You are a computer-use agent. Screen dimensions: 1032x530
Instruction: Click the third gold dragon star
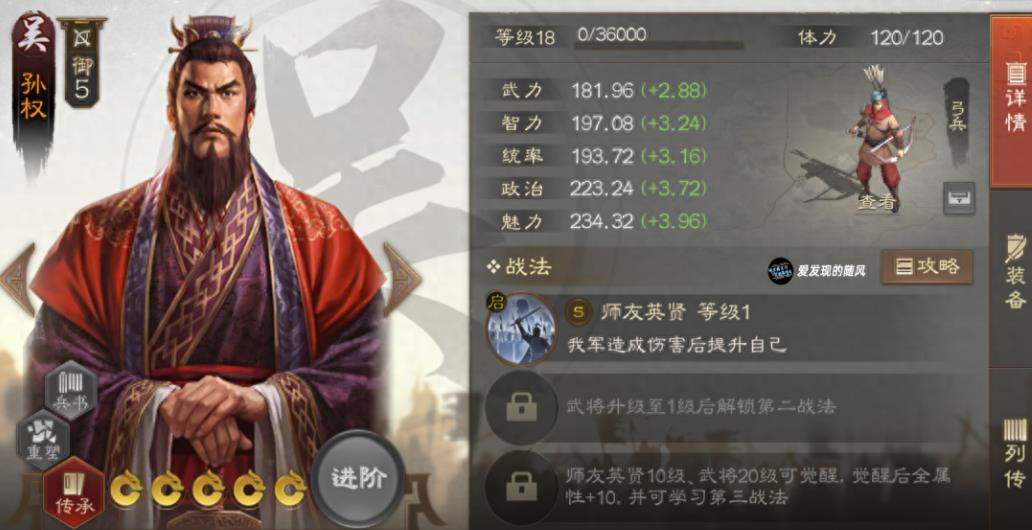click(208, 489)
